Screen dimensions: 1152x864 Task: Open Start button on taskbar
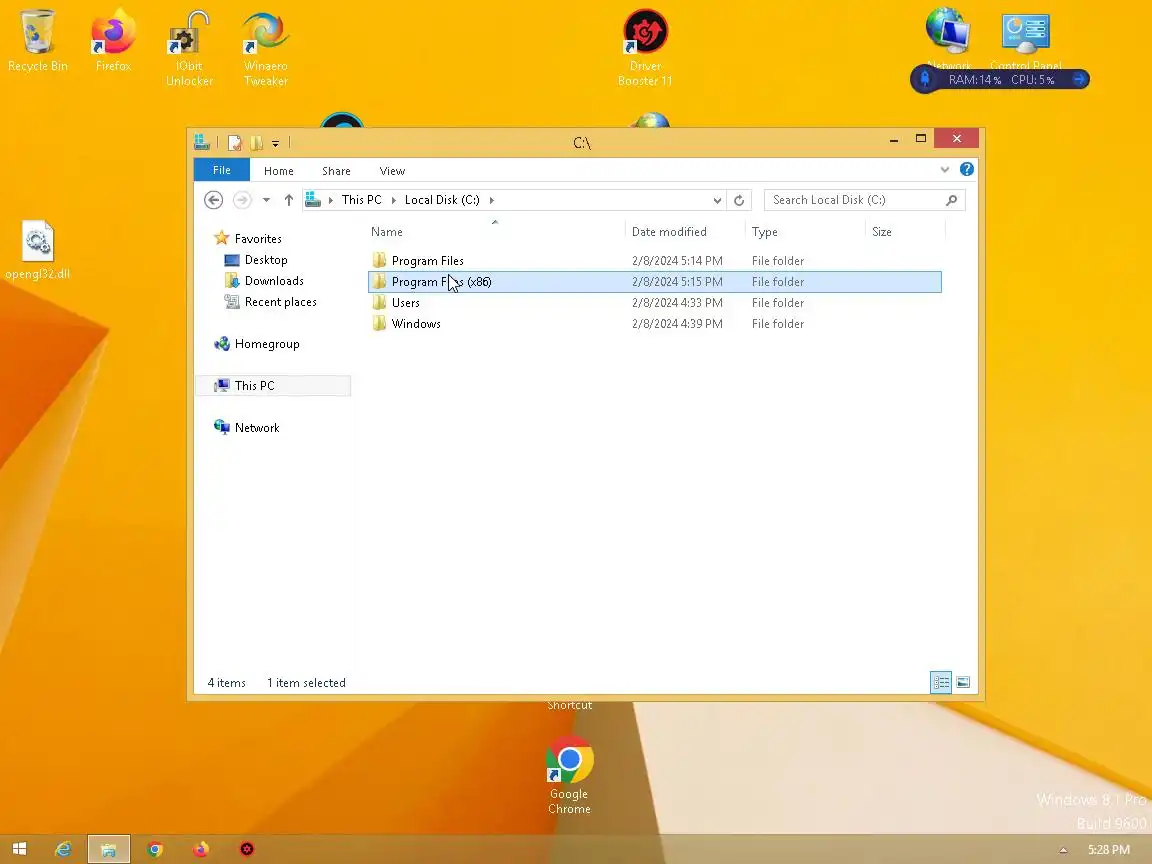(20, 849)
